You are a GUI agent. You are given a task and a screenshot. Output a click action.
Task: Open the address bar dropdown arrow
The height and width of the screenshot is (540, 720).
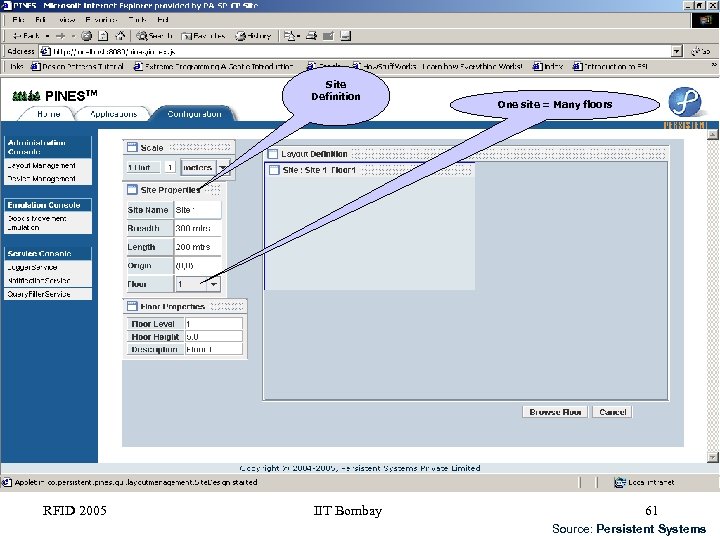676,51
